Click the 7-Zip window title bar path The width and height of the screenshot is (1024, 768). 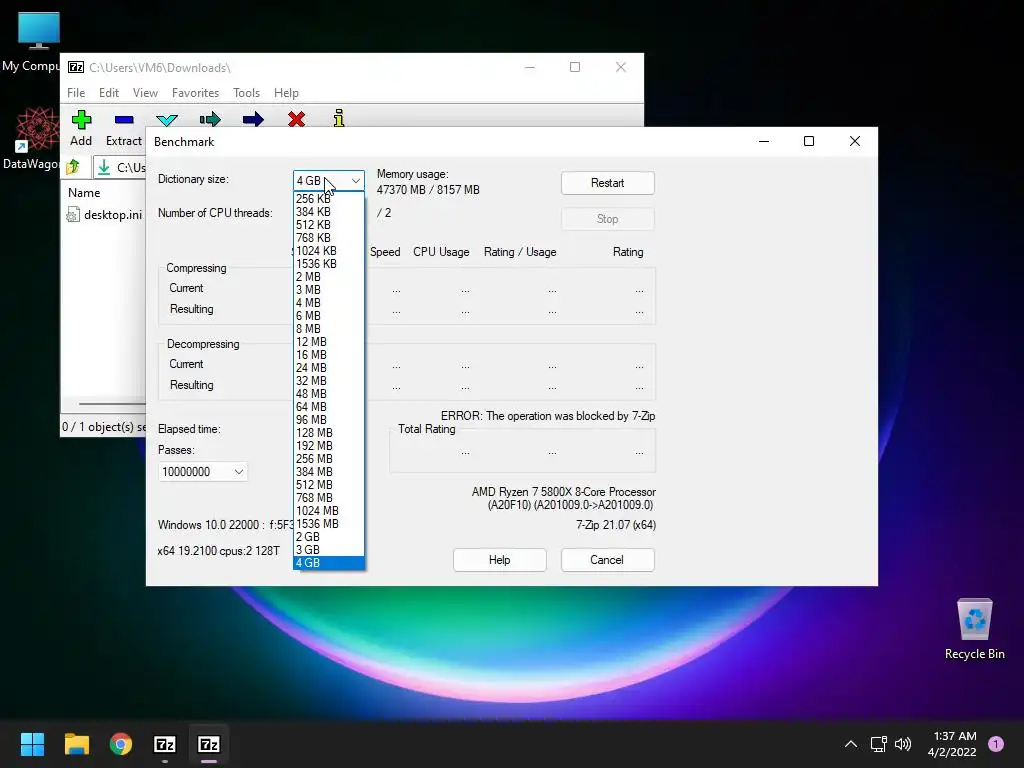[159, 68]
